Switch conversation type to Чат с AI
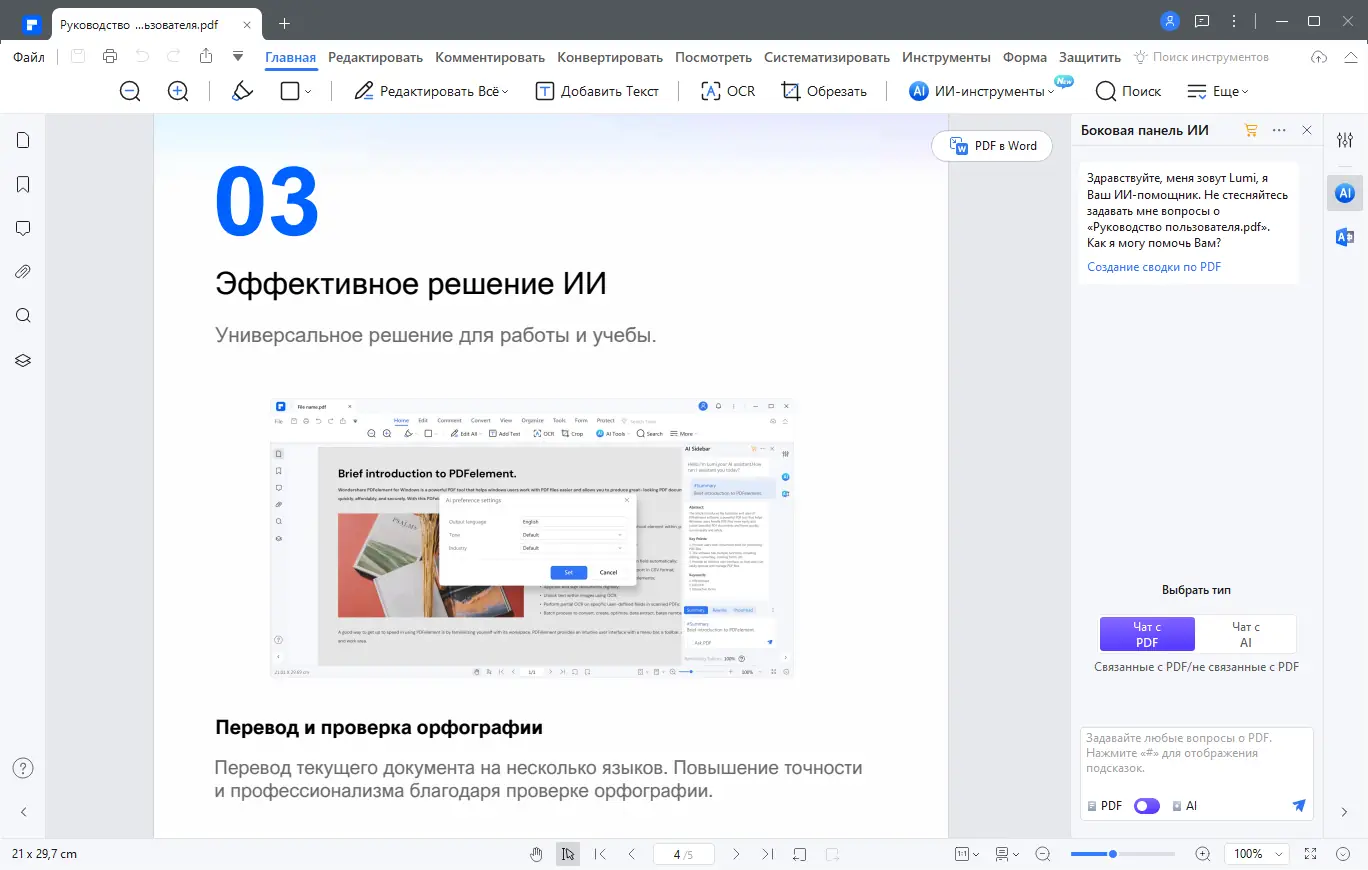 [x=1246, y=634]
